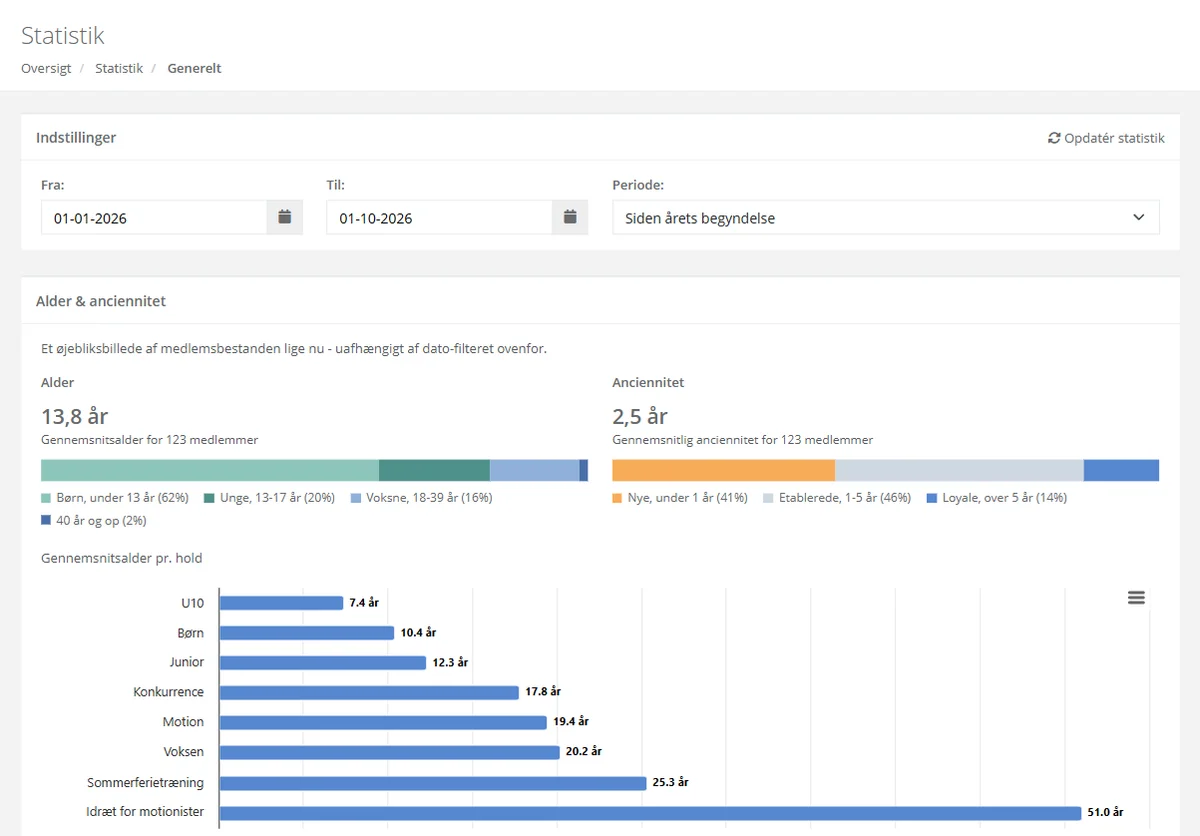Toggle Nye under 1 år legend swatch
1200x836 pixels.
tap(618, 498)
